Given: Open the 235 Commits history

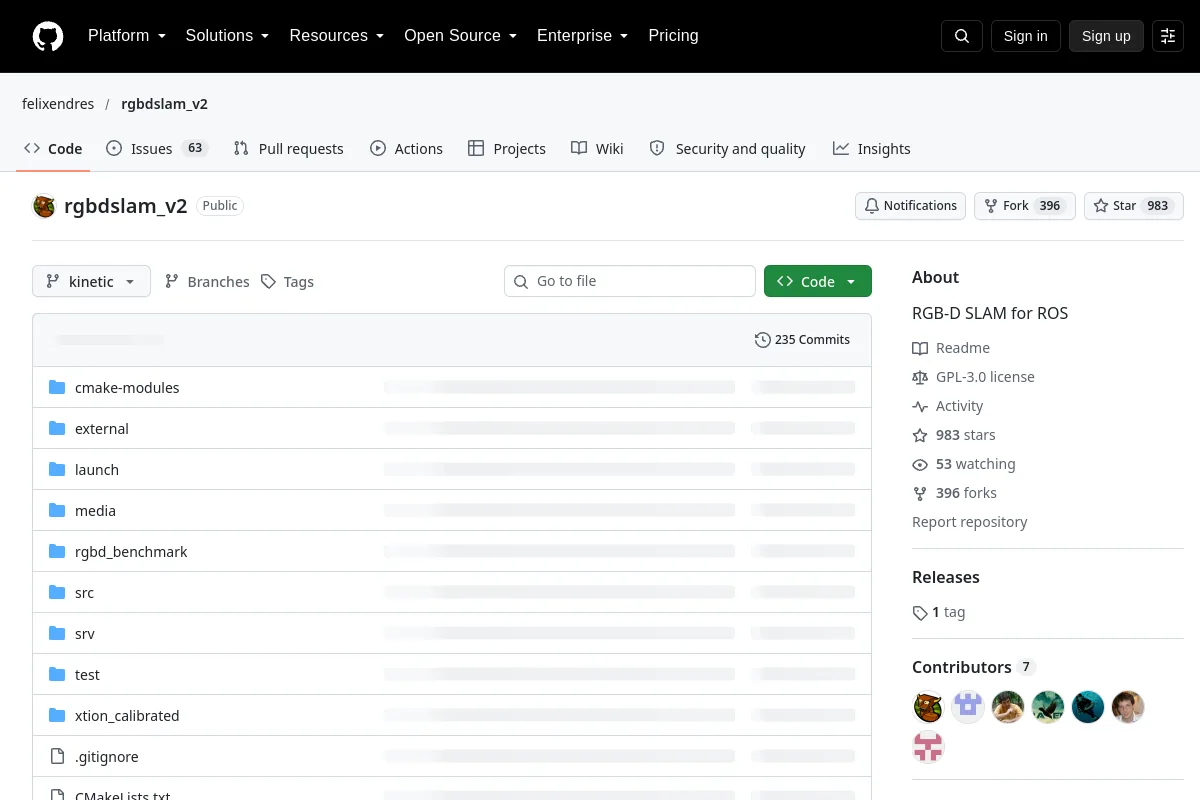Looking at the screenshot, I should click(802, 340).
